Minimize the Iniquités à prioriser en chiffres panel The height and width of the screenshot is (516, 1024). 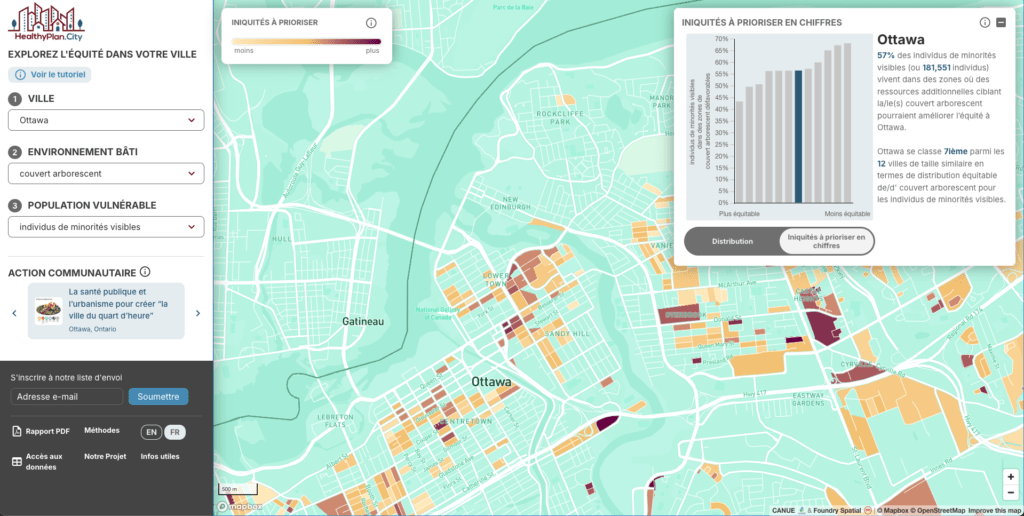coord(1001,22)
